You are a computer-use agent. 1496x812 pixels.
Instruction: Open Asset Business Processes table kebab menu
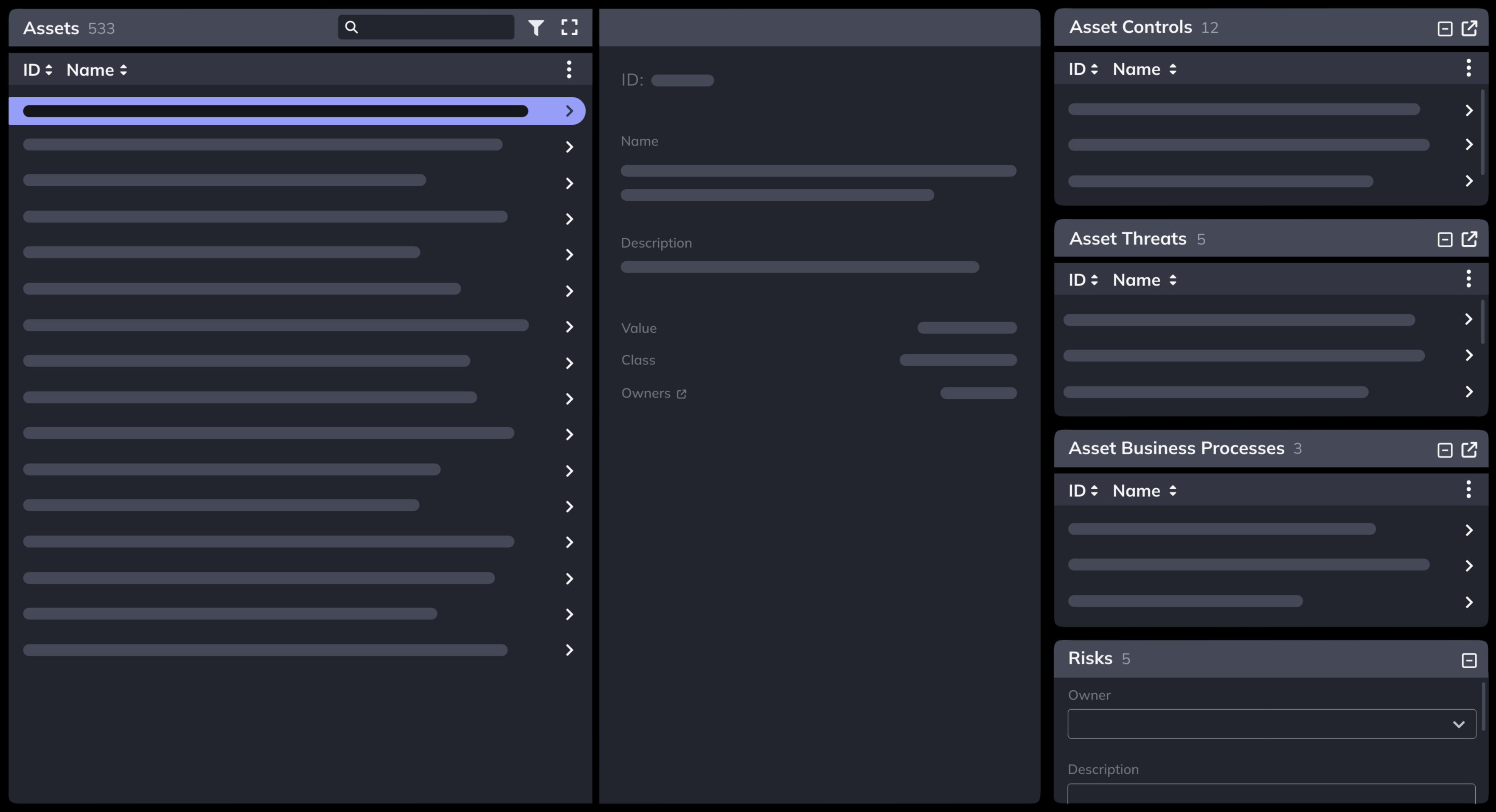coord(1469,490)
